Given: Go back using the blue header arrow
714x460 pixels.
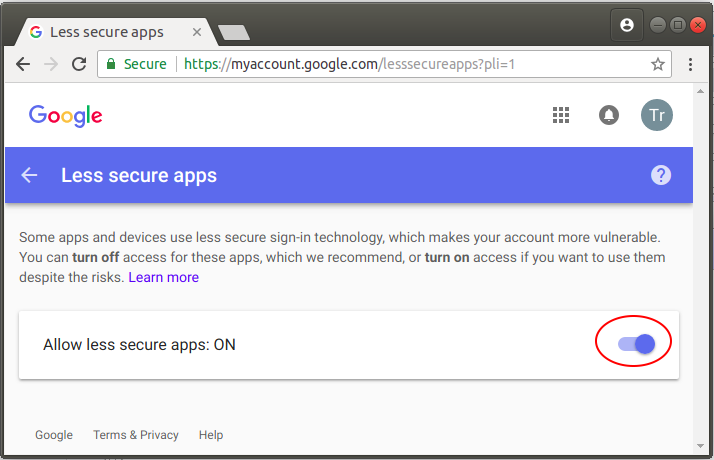Looking at the screenshot, I should [29, 175].
